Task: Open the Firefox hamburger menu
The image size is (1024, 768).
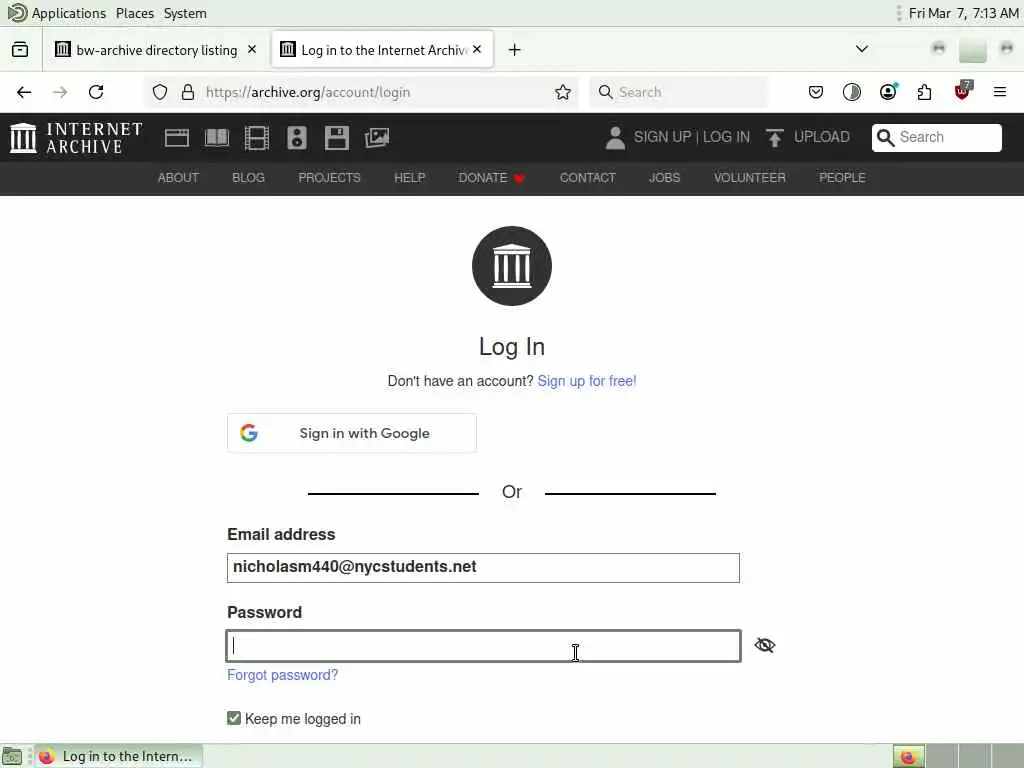Action: (x=1000, y=92)
